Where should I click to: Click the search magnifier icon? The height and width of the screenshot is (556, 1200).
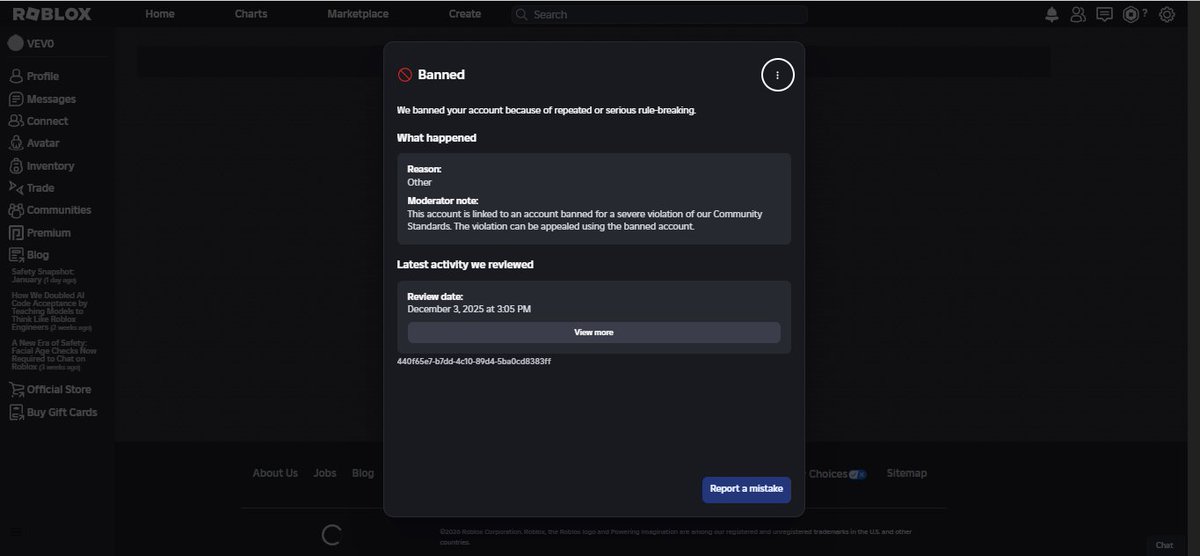[x=522, y=15]
